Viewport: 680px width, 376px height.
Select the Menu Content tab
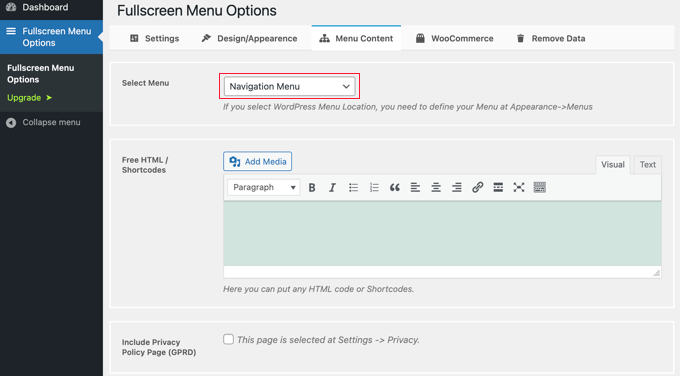(x=356, y=38)
